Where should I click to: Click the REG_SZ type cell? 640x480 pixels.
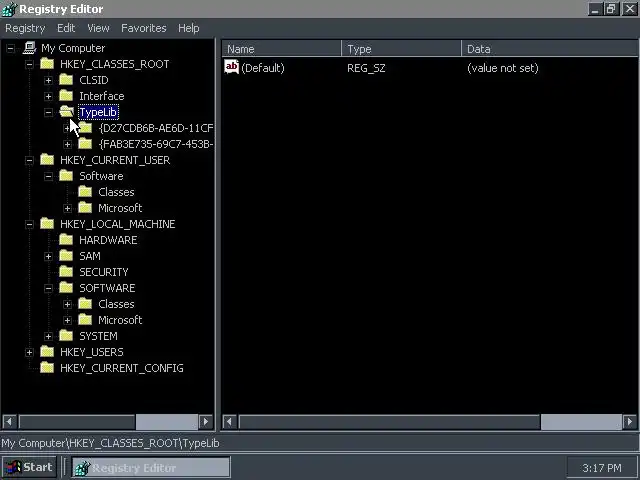point(366,68)
